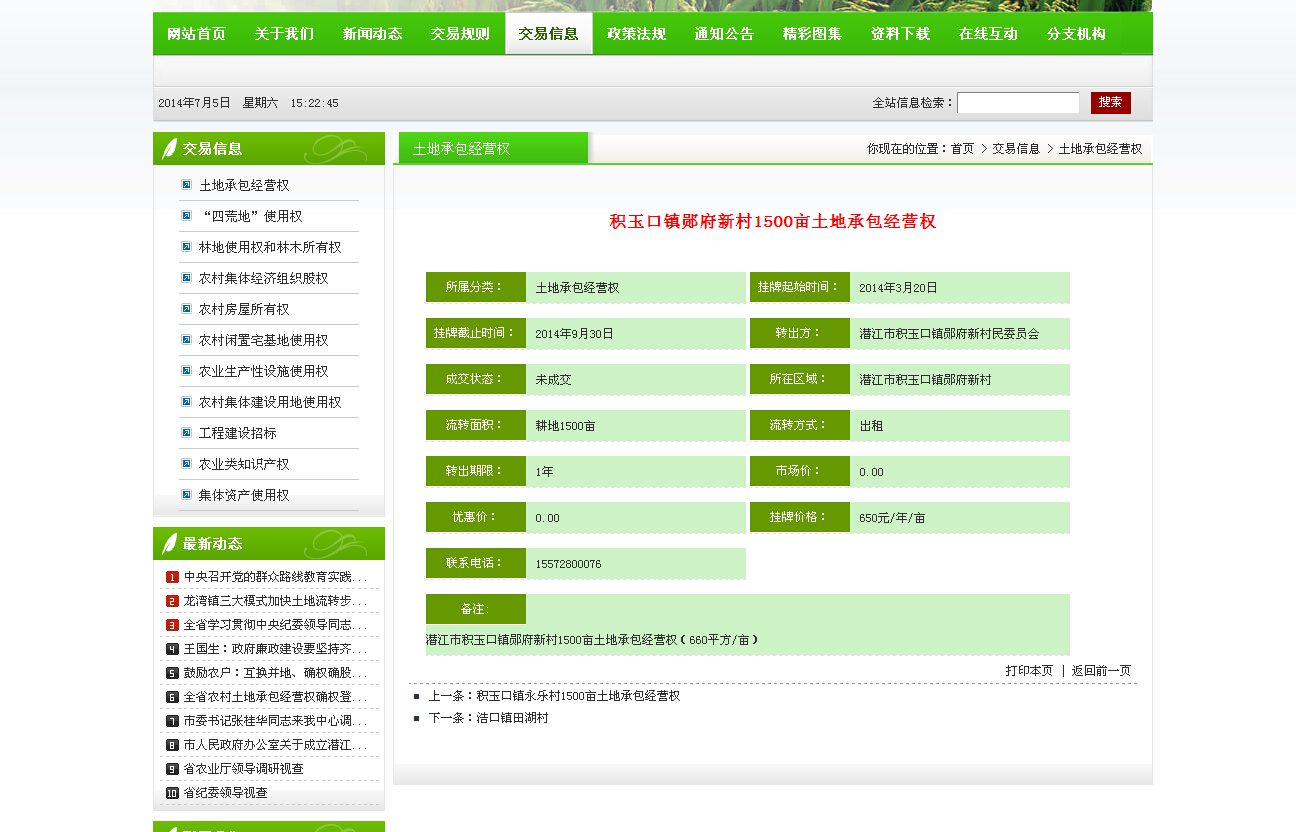Click the 搜索 search button

coord(1110,101)
